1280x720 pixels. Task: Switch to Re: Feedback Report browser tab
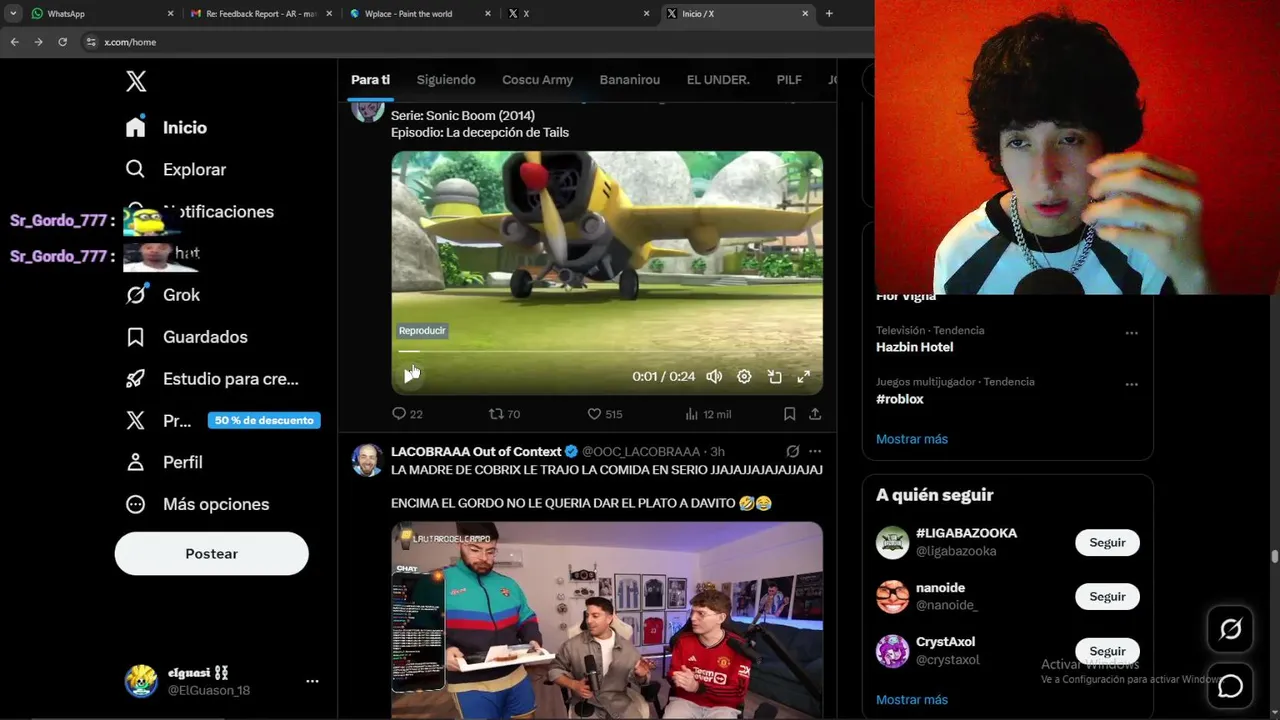point(262,14)
